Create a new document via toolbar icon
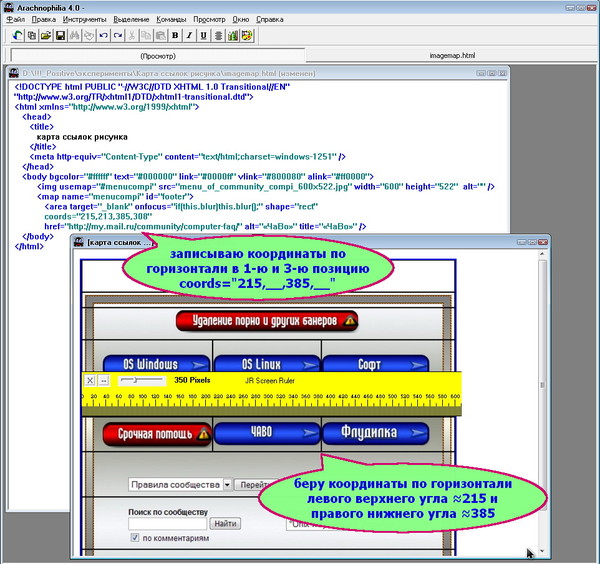Viewport: 600px width, 564px height. [32, 36]
